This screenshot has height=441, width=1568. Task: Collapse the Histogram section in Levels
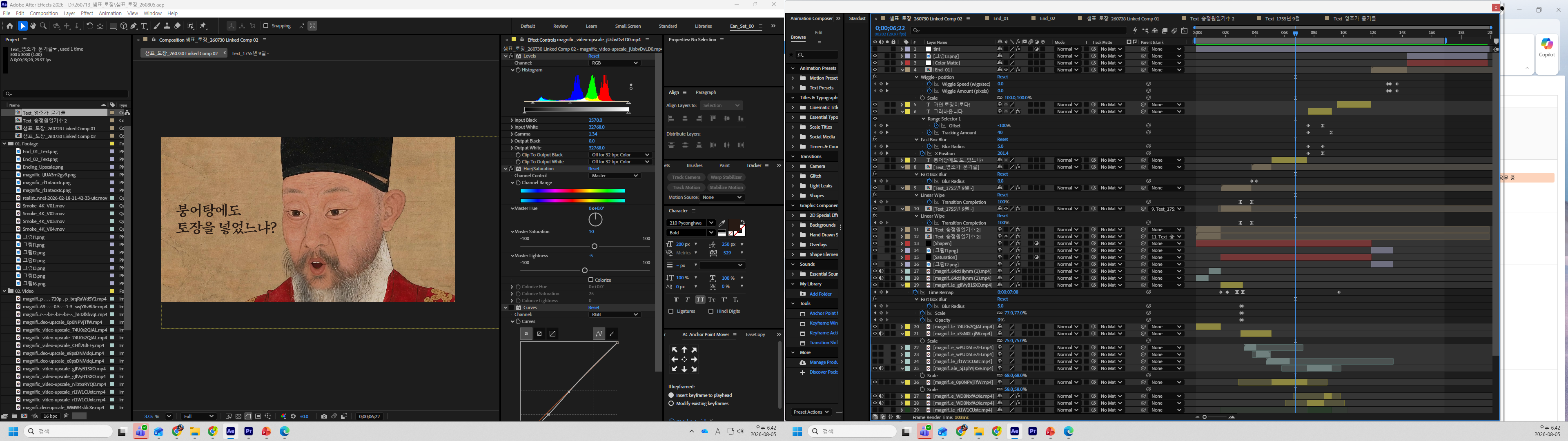coord(512,70)
